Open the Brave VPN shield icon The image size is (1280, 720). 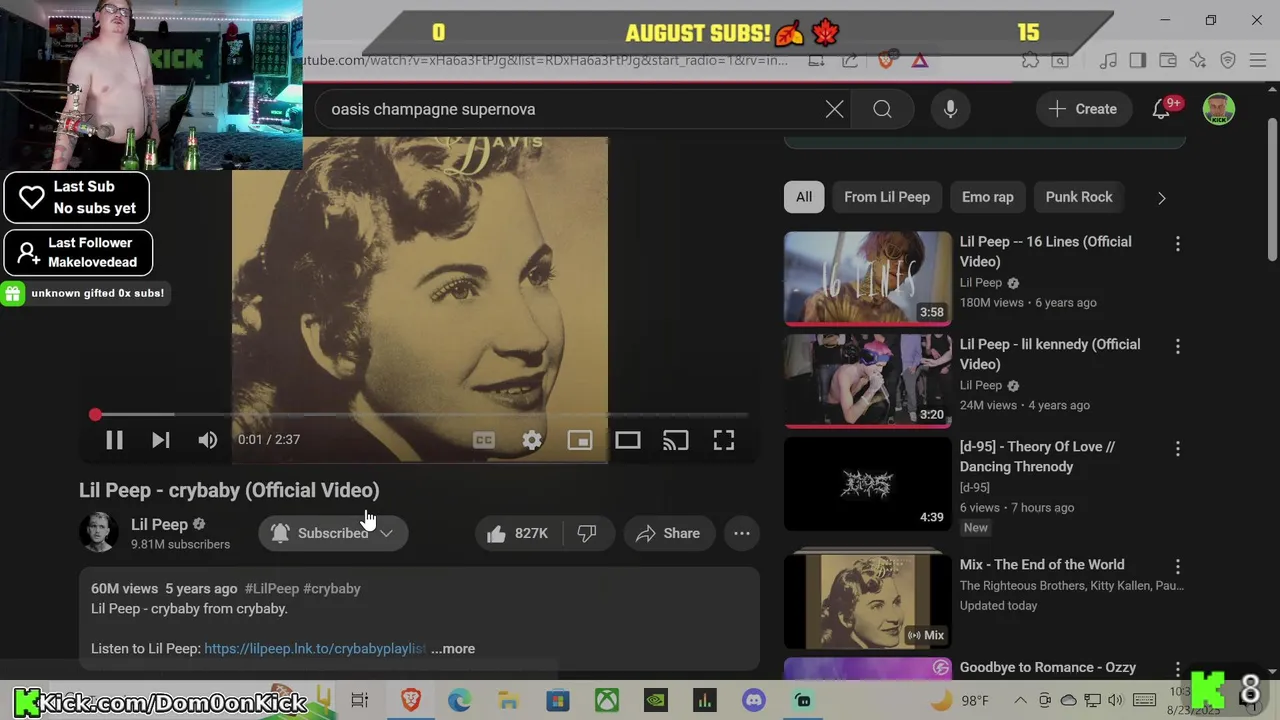point(1228,61)
